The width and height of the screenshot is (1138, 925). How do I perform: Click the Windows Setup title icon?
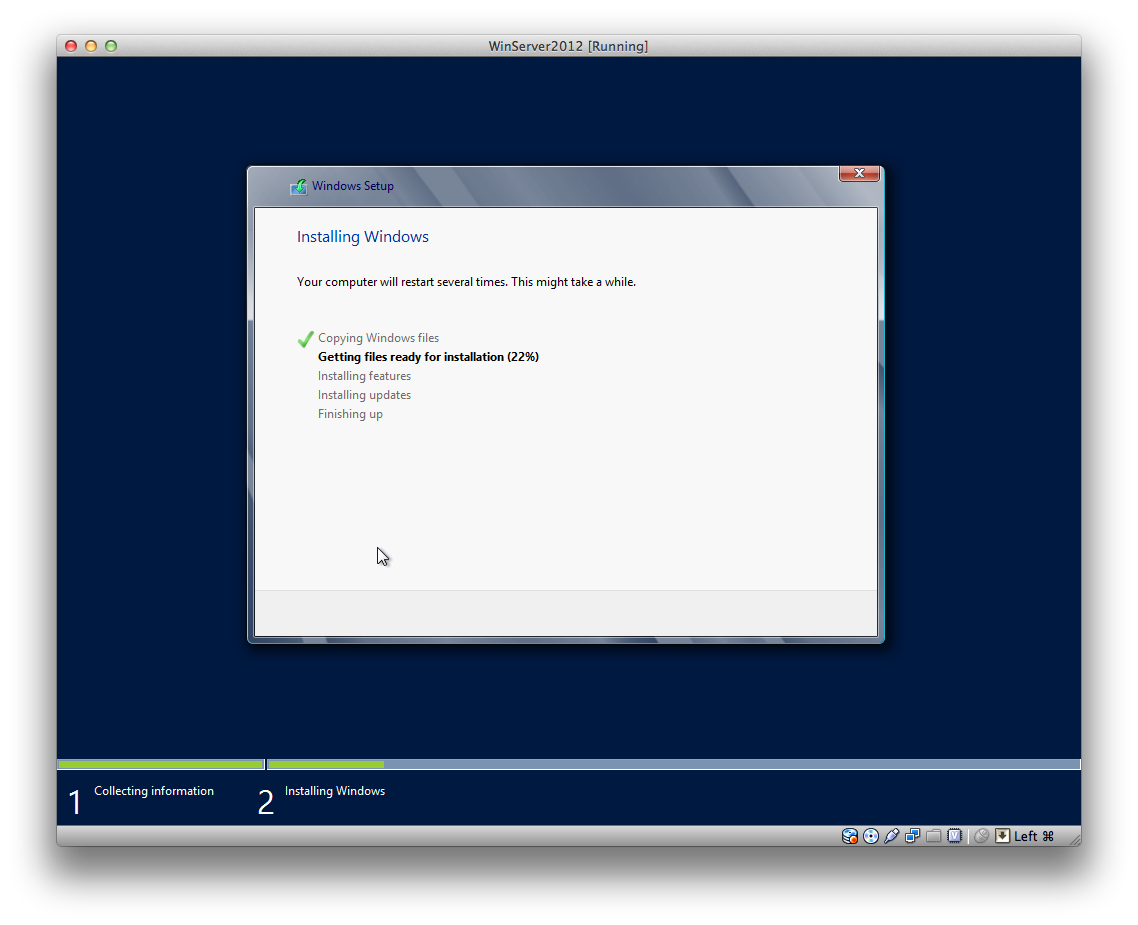[x=298, y=186]
